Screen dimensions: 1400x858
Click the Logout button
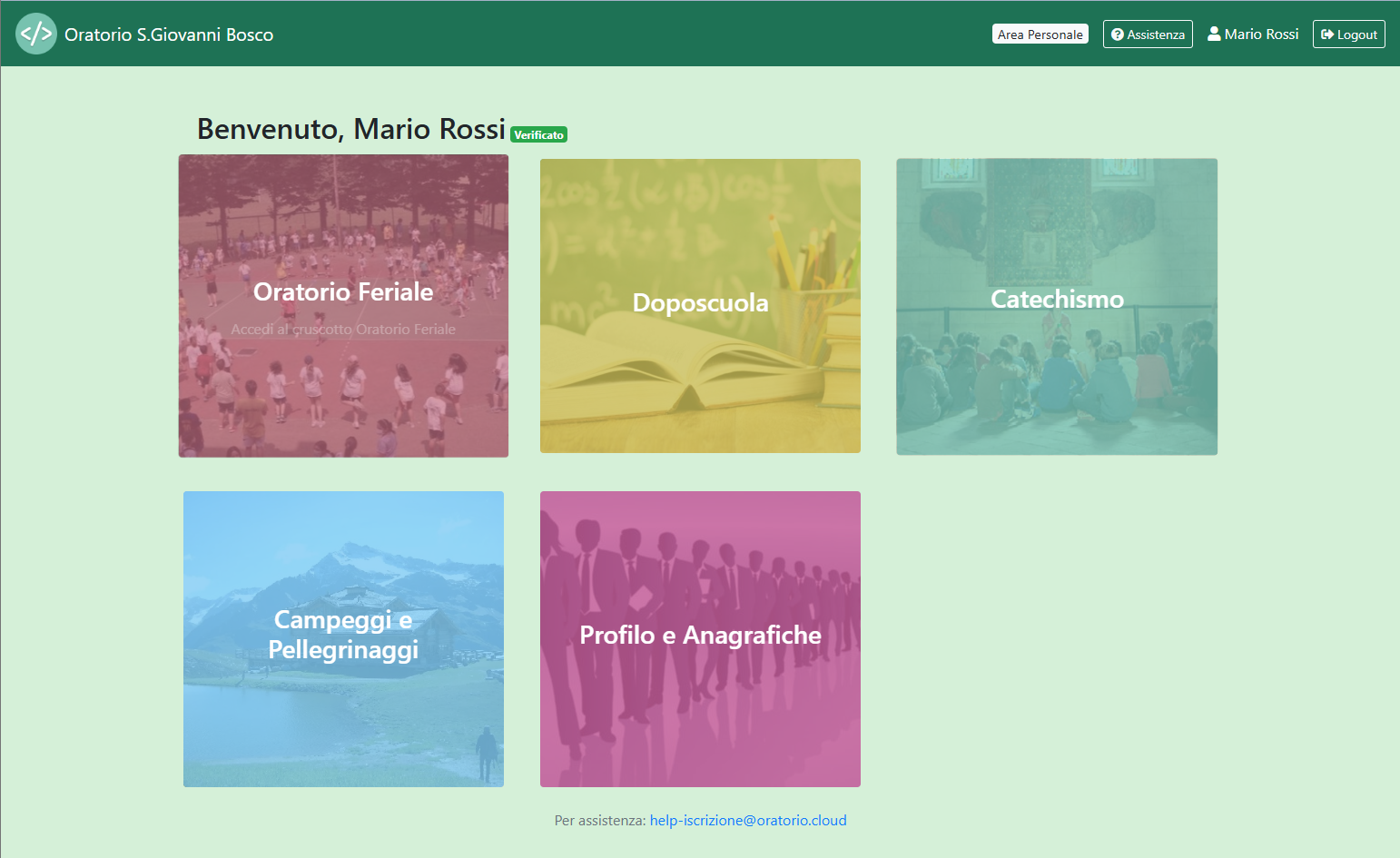tap(1348, 34)
